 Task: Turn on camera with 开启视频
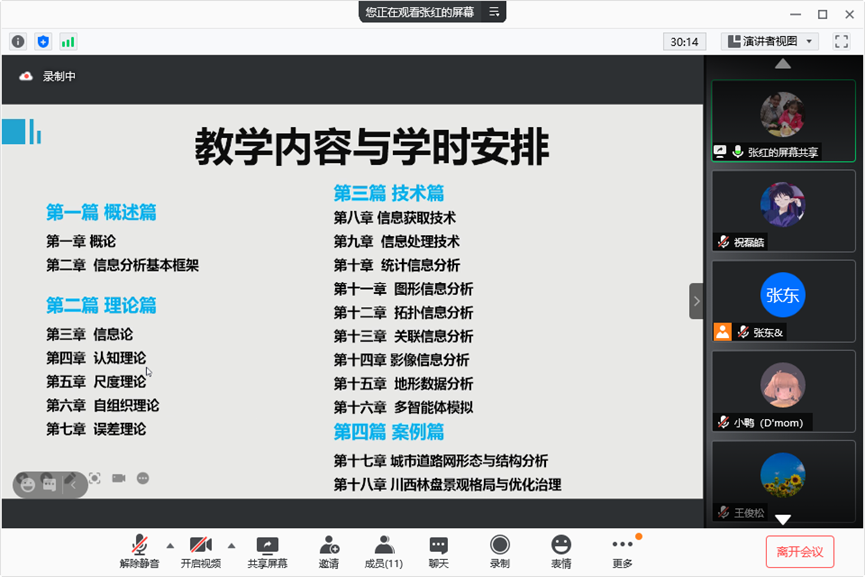200,551
